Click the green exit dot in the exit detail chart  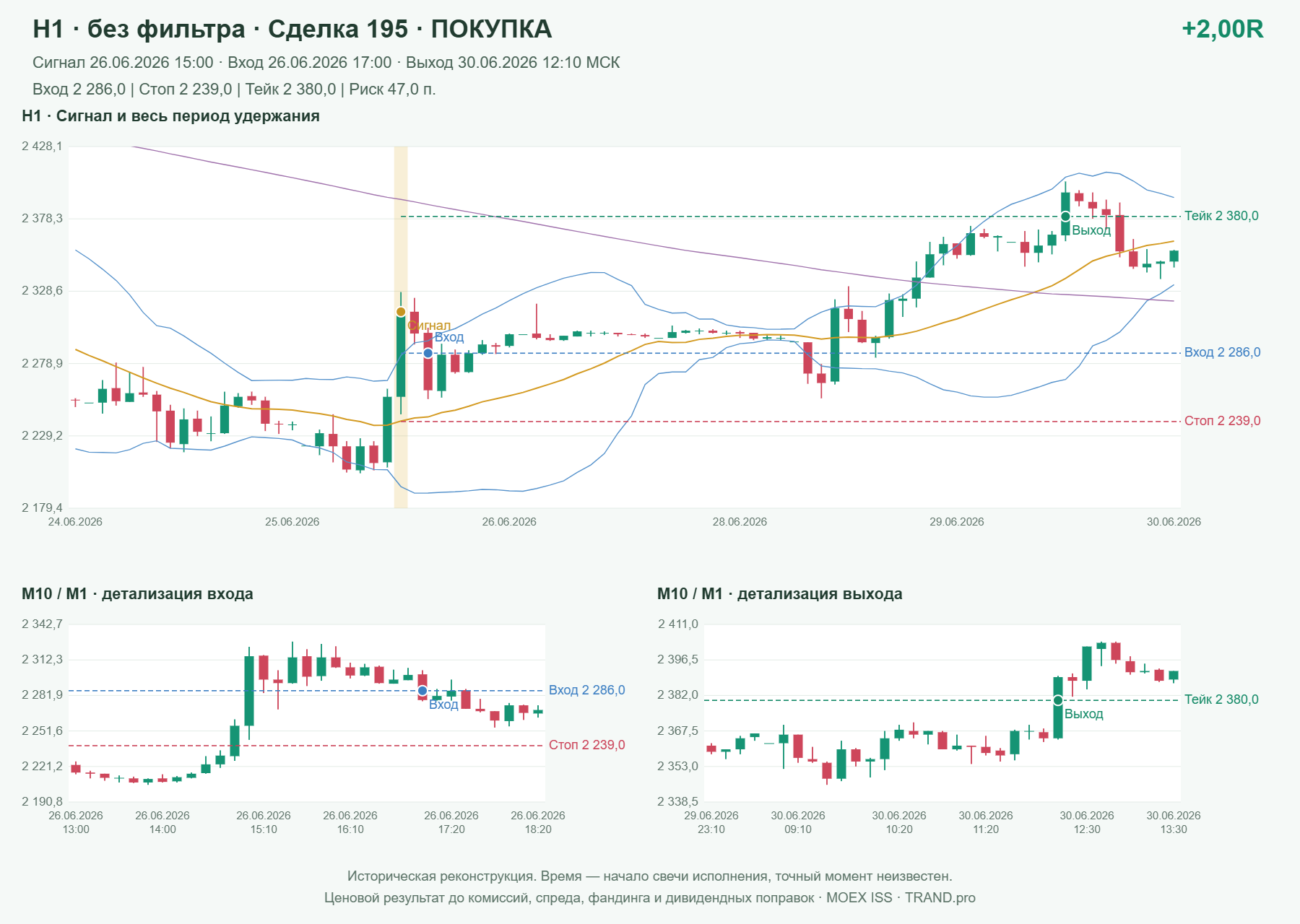[x=1058, y=700]
